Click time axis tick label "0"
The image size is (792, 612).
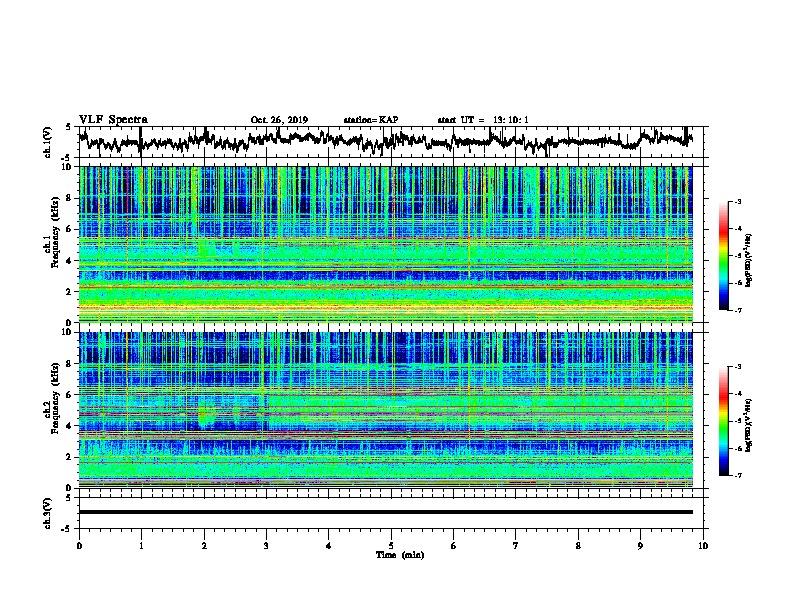tap(79, 546)
